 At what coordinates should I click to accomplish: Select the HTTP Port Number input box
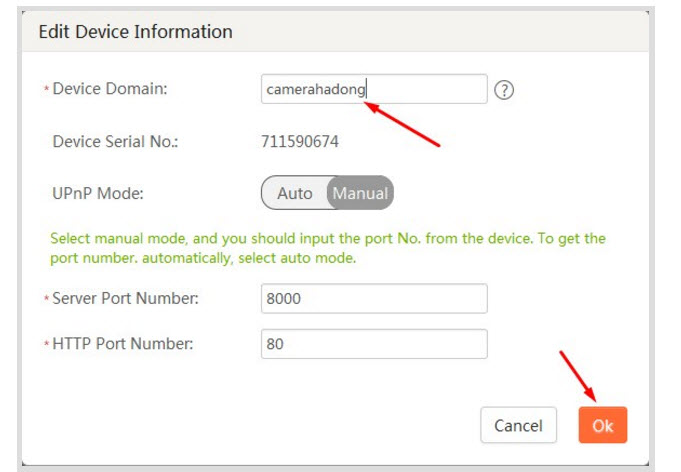click(374, 344)
